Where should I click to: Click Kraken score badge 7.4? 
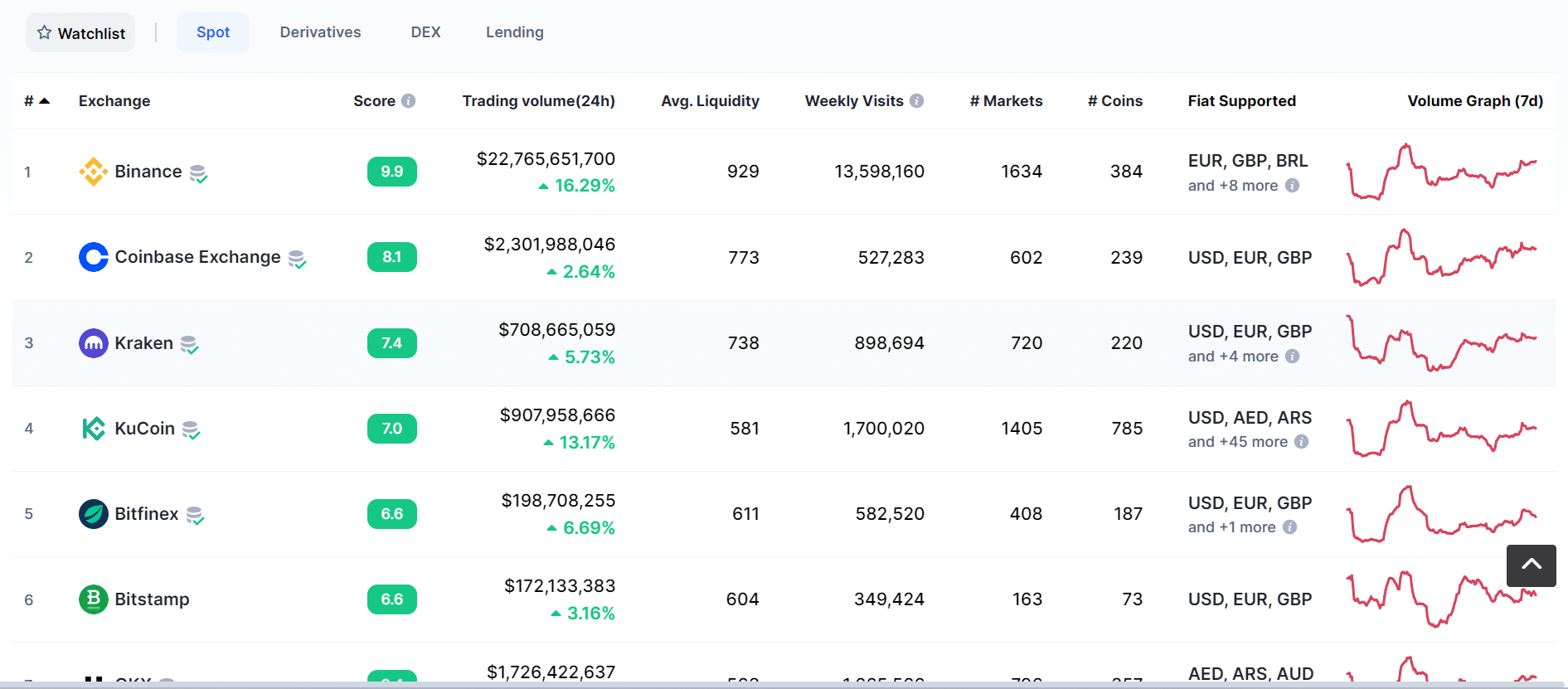pyautogui.click(x=392, y=343)
